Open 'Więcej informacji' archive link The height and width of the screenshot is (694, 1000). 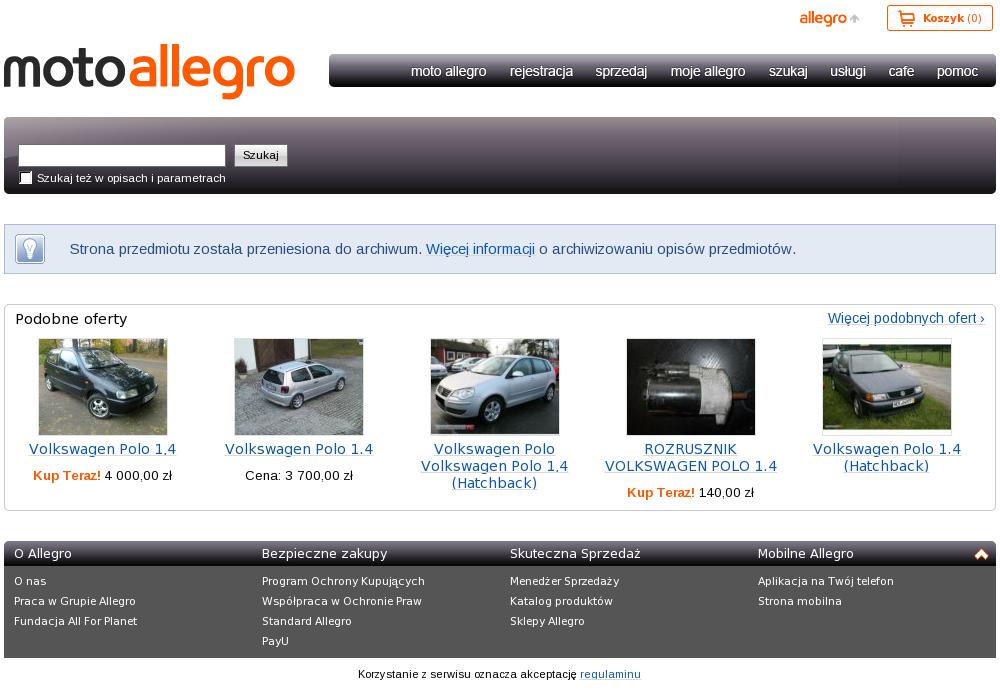(x=480, y=249)
